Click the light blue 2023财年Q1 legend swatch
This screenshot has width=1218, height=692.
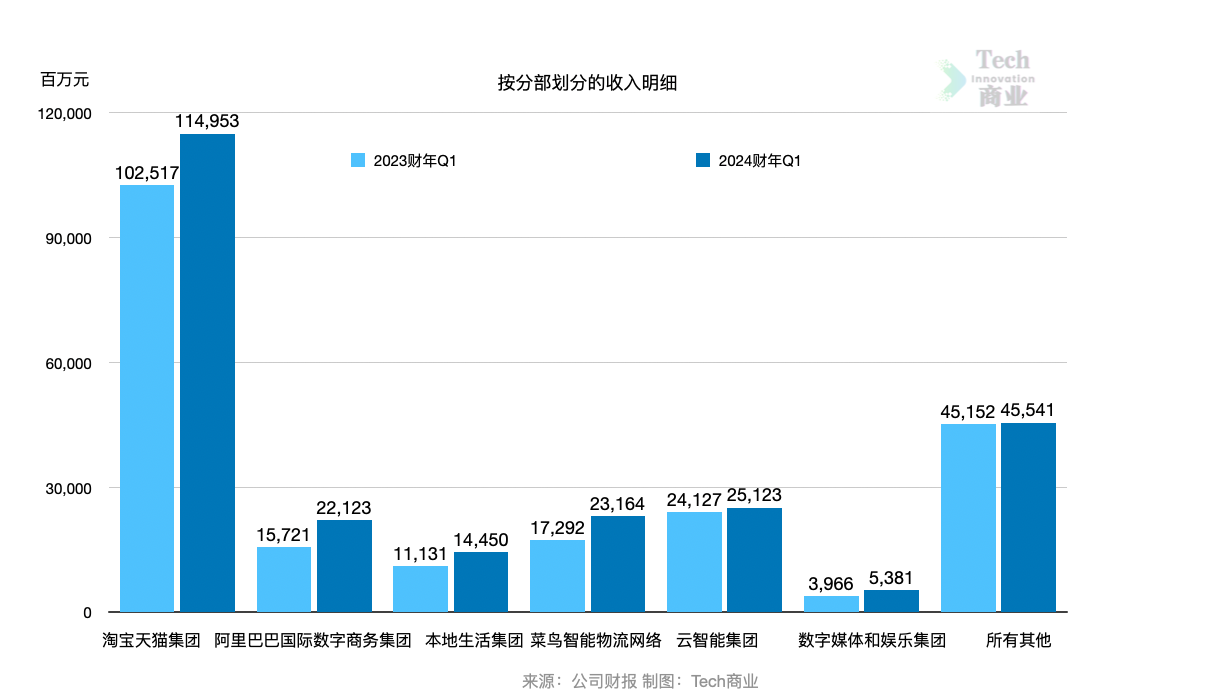pos(358,161)
